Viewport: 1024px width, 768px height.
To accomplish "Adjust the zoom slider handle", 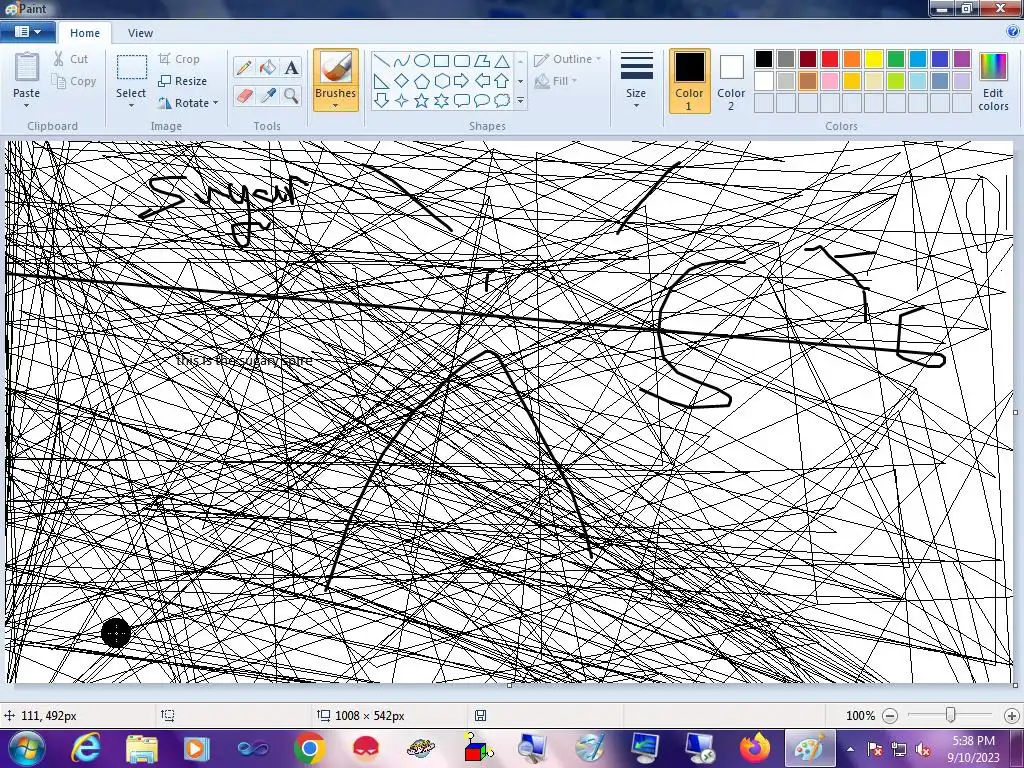I will point(951,715).
